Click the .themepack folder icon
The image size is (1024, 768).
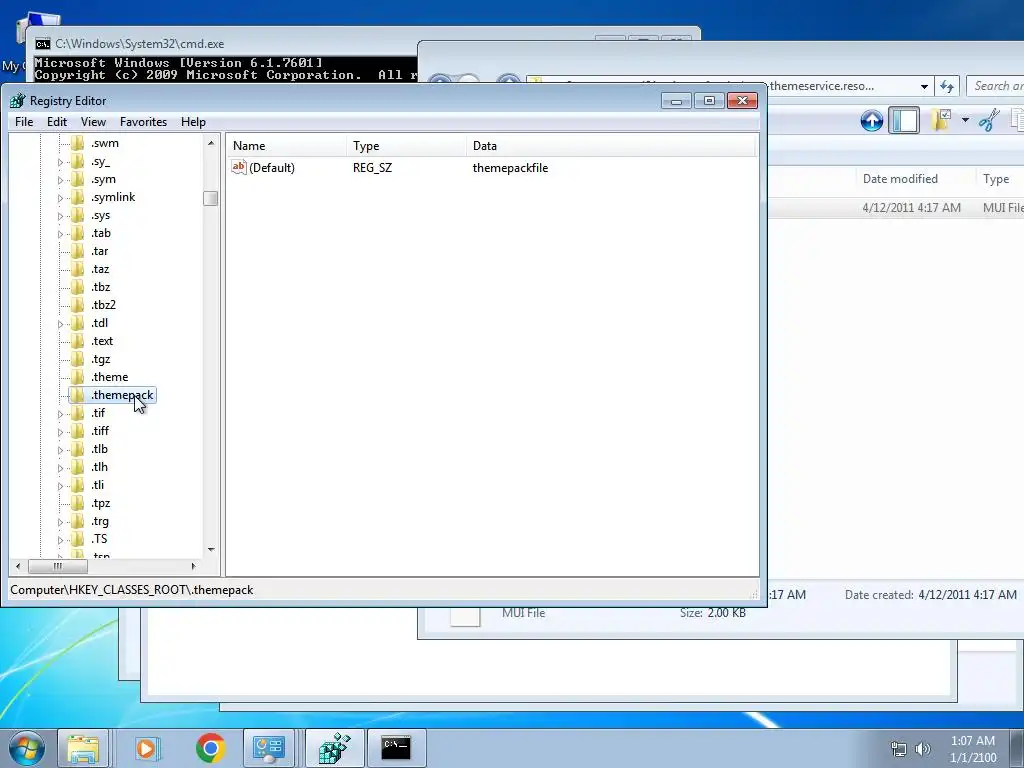[x=78, y=395]
